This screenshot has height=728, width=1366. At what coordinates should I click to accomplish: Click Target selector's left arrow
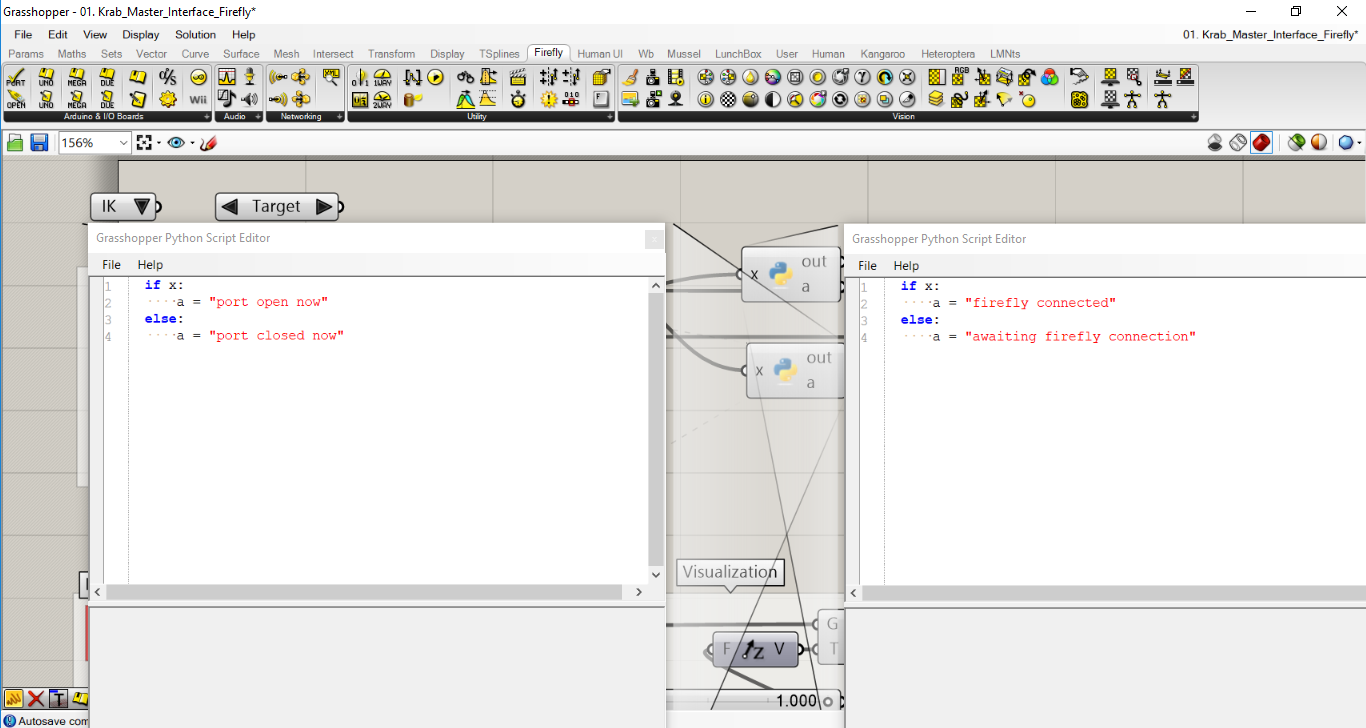(230, 207)
